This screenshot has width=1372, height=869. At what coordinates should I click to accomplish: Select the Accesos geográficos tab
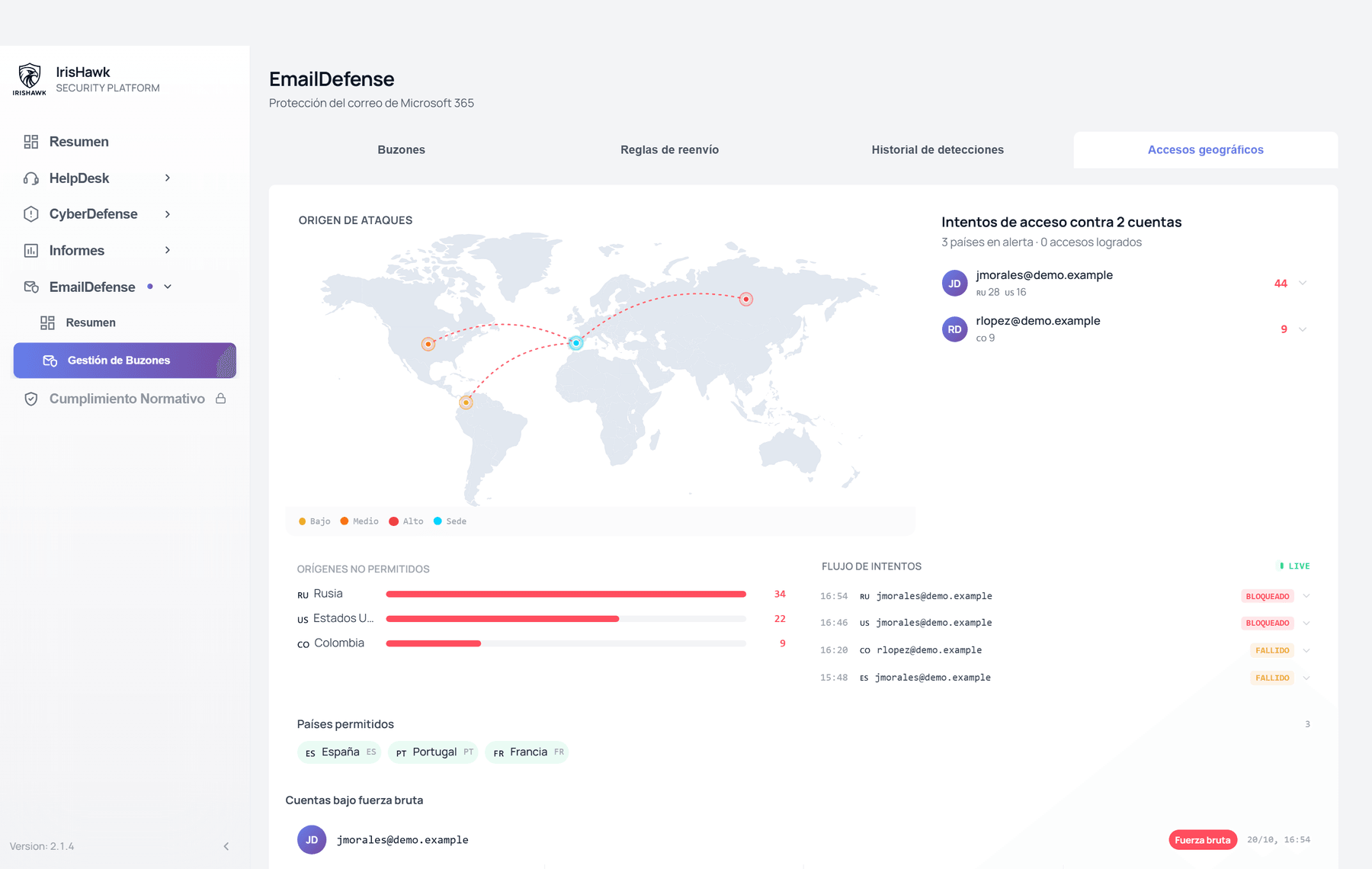tap(1206, 150)
